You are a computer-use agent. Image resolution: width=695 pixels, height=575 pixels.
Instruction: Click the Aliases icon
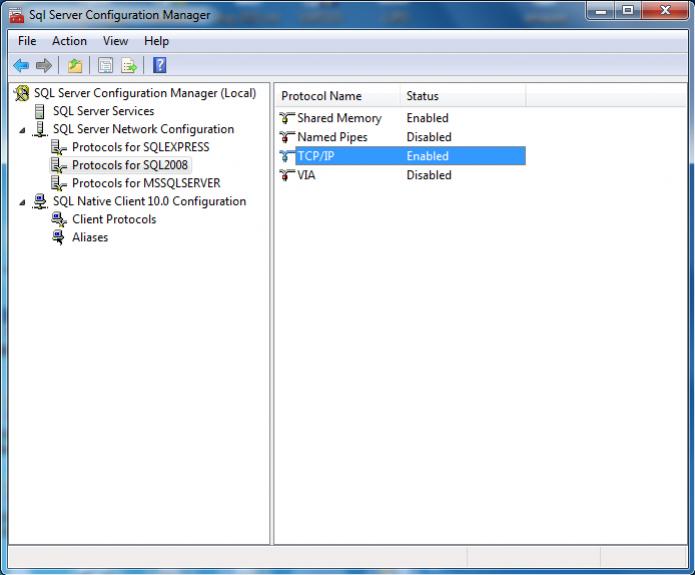pyautogui.click(x=59, y=237)
